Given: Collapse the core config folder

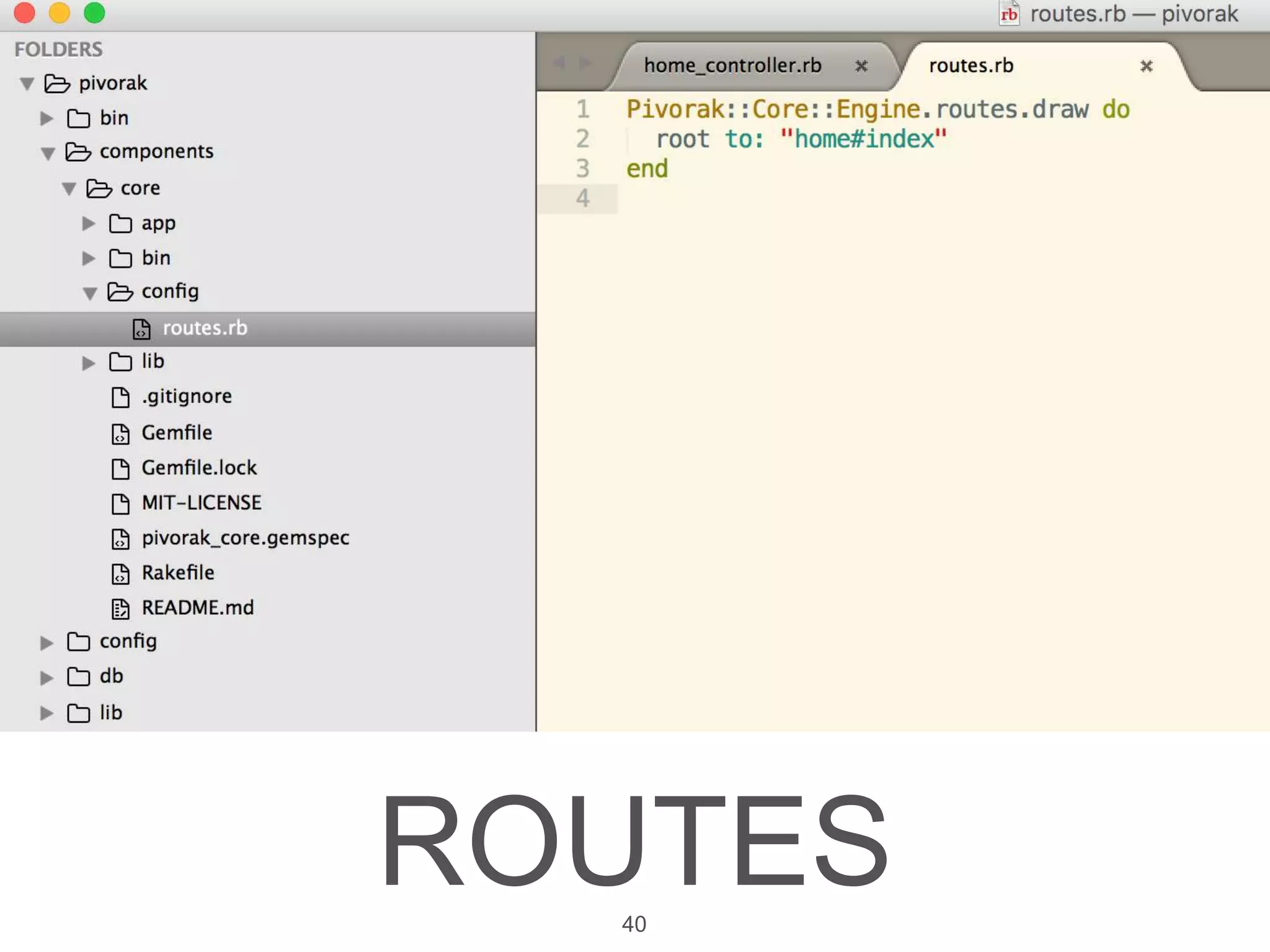Looking at the screenshot, I should pyautogui.click(x=90, y=293).
